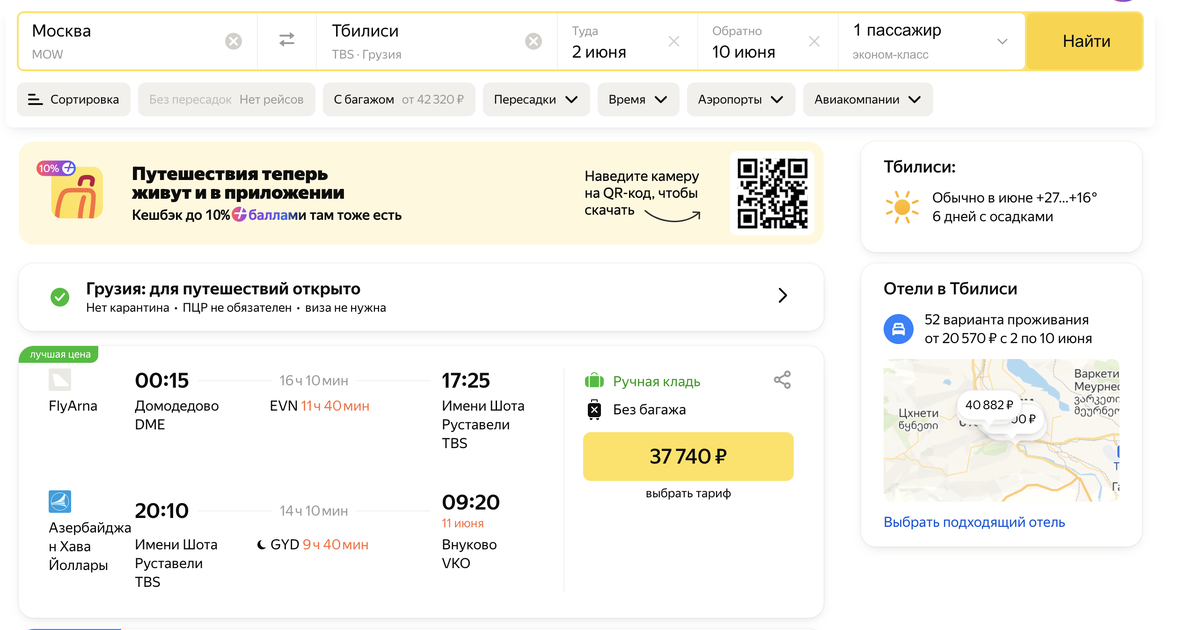Remove the 2 июня departure date
1200x630 pixels.
coord(674,41)
